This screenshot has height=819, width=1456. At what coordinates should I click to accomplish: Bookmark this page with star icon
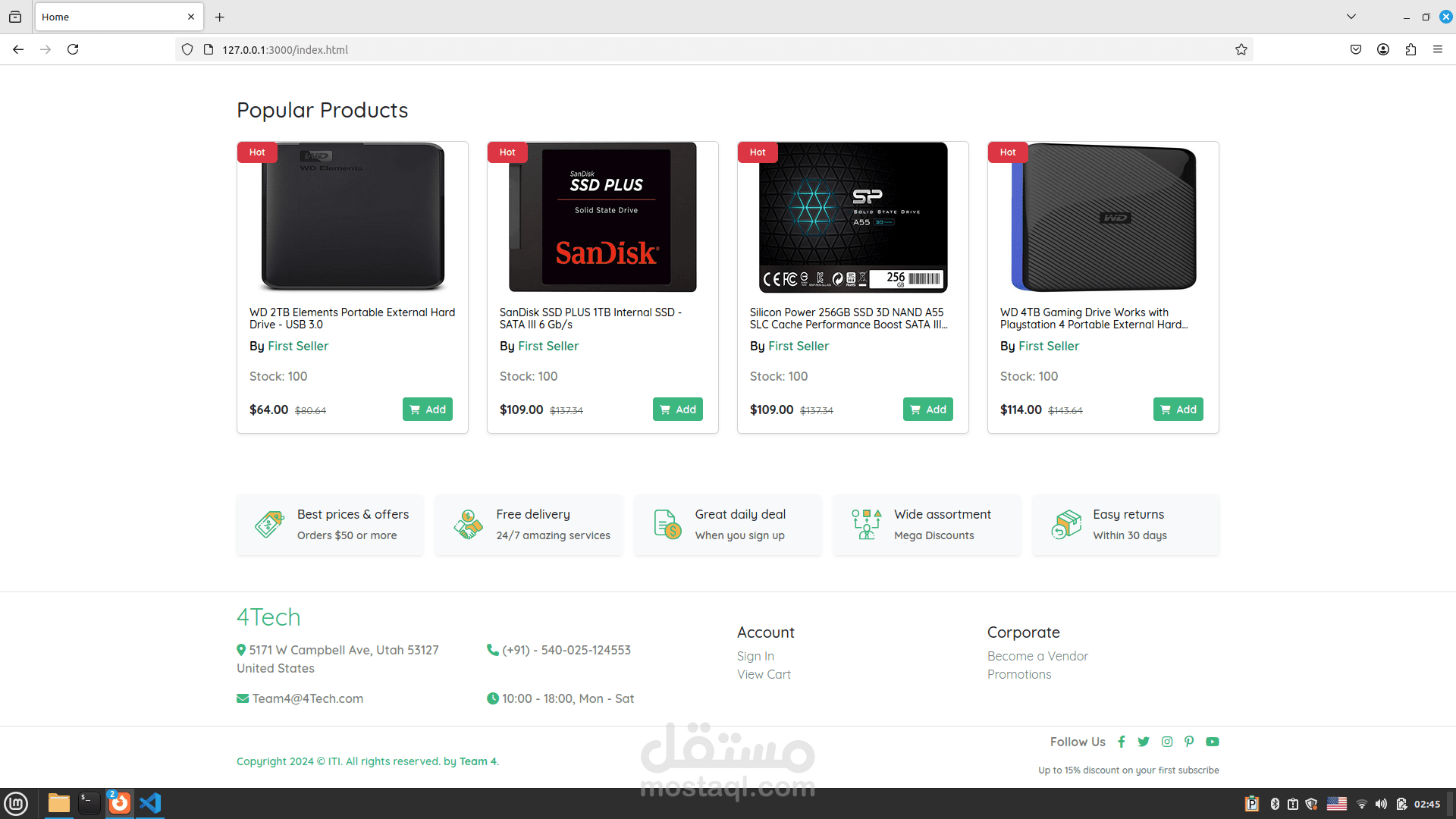[x=1241, y=49]
